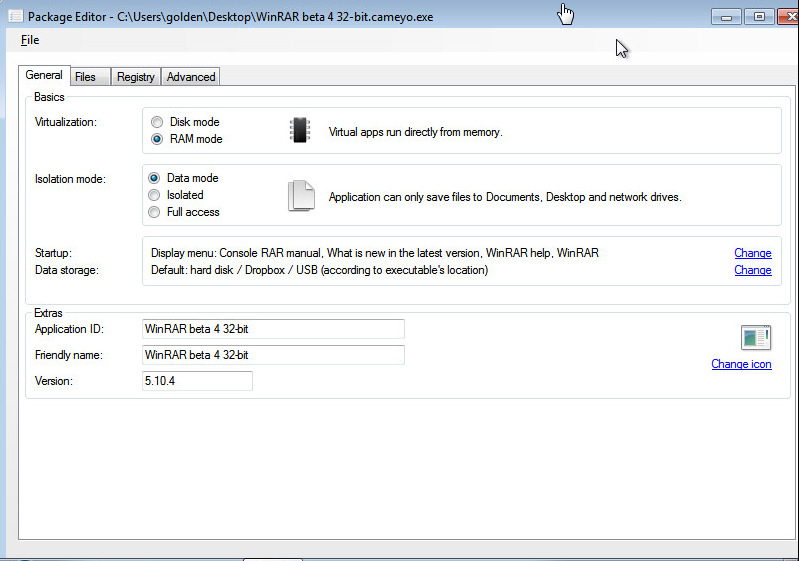The image size is (799, 561).
Task: Click the Package Editor title bar icon
Action: (x=16, y=16)
